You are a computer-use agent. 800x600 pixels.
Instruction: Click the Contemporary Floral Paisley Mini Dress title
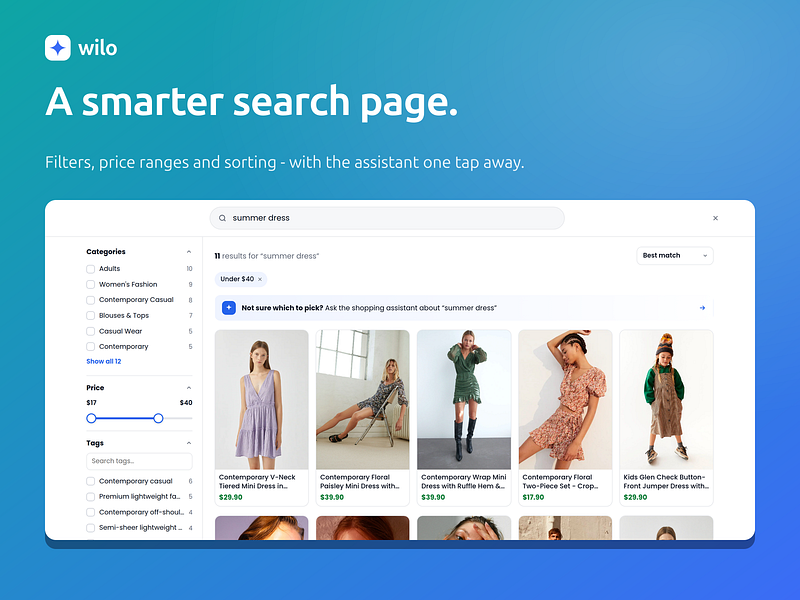pos(360,482)
